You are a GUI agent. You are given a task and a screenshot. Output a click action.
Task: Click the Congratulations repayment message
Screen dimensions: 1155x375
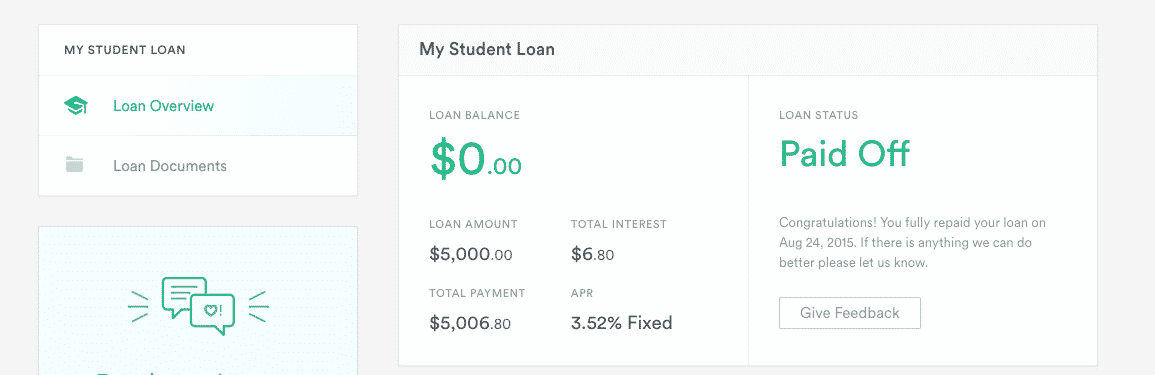(x=912, y=242)
